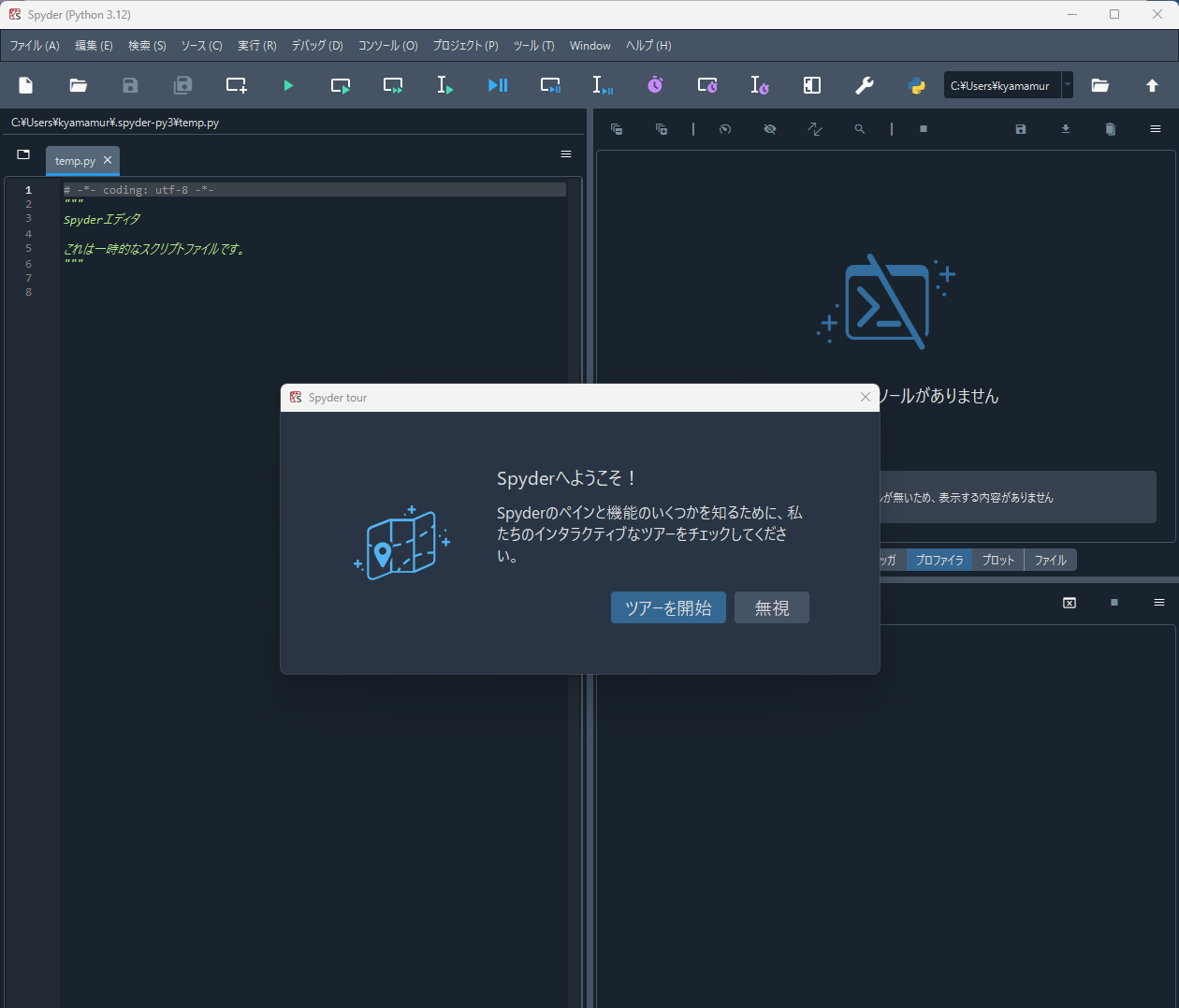Viewport: 1179px width, 1008px height.
Task: Click the green Run file play icon
Action: tap(288, 85)
